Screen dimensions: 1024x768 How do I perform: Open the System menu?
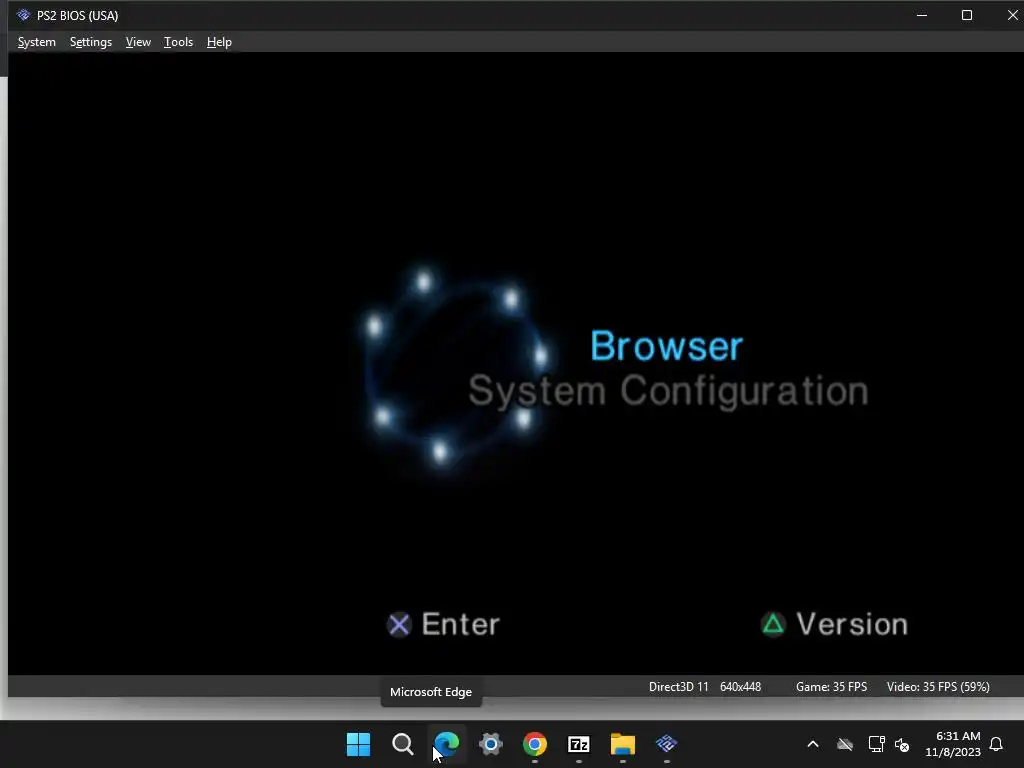pos(37,42)
